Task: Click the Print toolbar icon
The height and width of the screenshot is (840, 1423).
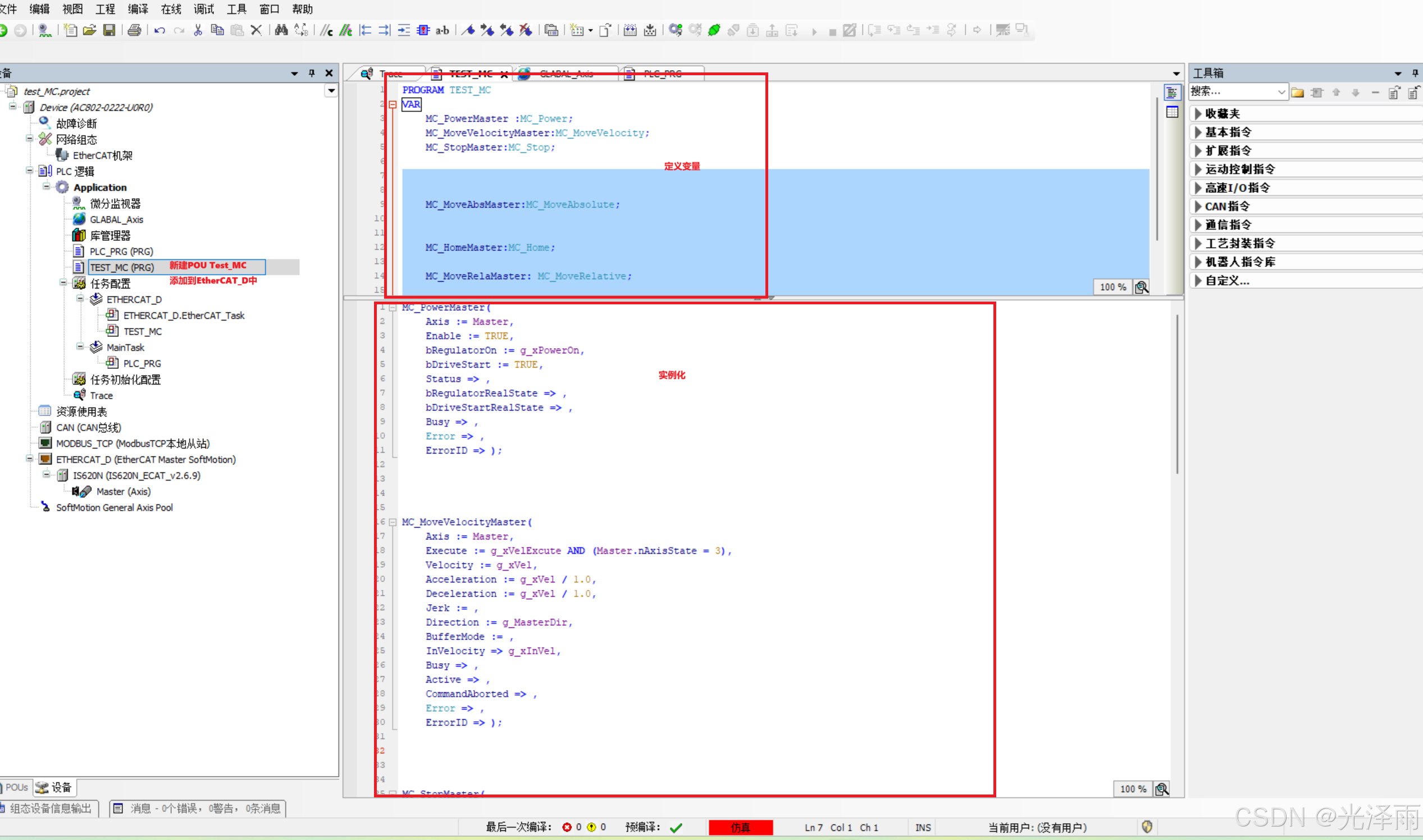Action: 134,30
